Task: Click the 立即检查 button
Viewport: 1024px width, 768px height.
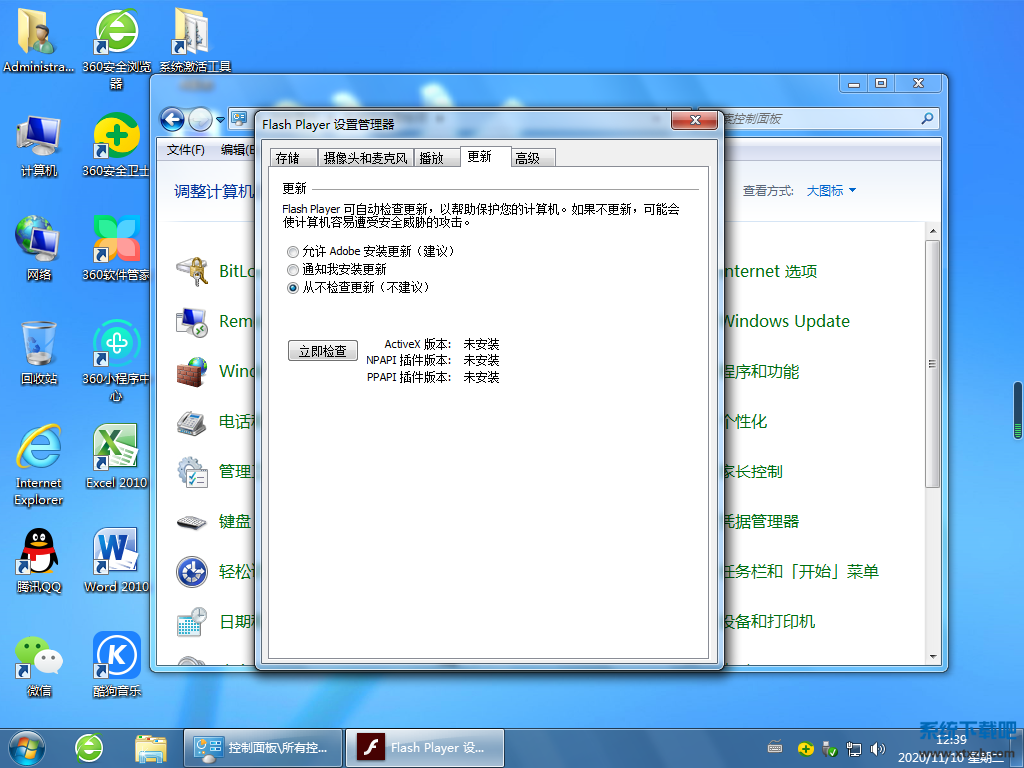Action: [322, 350]
